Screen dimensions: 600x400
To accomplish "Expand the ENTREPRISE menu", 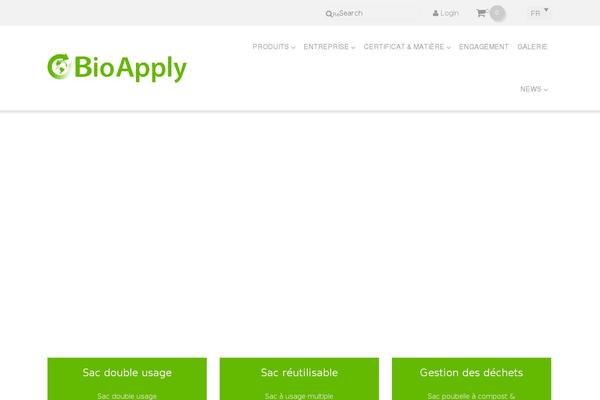I will (329, 47).
